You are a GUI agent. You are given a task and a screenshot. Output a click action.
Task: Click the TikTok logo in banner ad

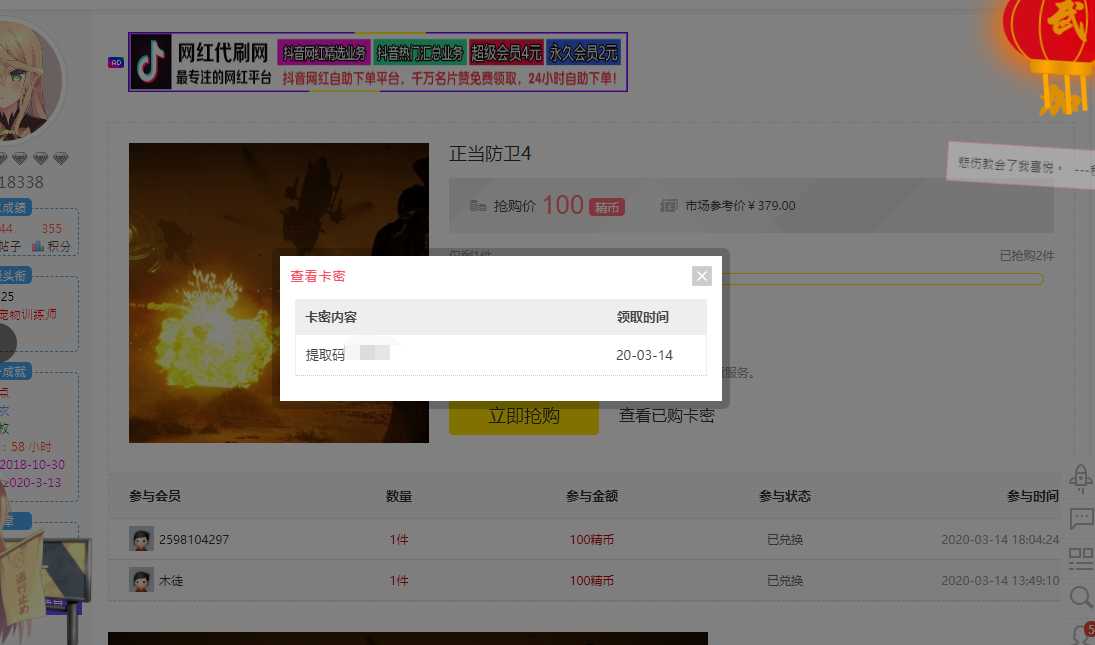pyautogui.click(x=151, y=61)
